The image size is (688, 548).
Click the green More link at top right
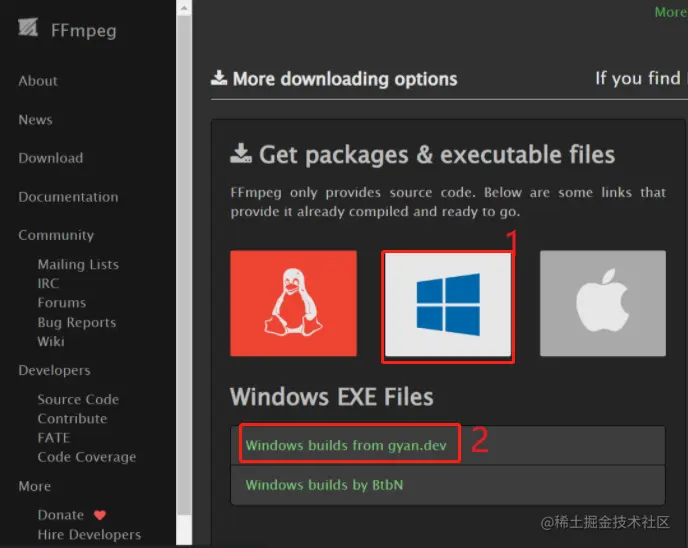(670, 12)
